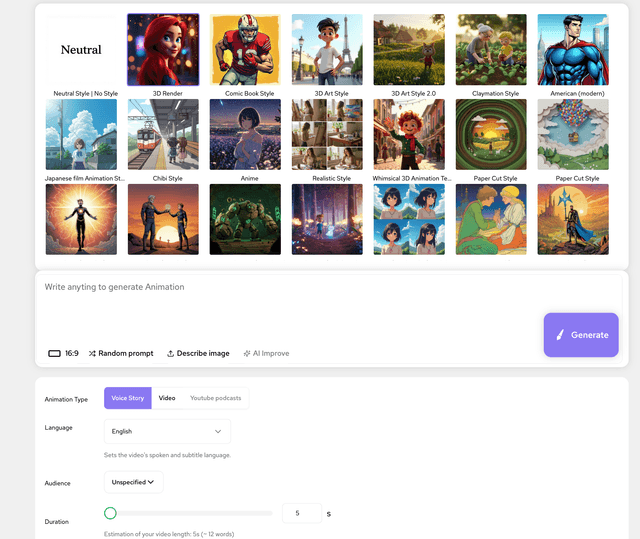This screenshot has height=539, width=640.
Task: Adjust the Duration slider handle
Action: tap(110, 513)
